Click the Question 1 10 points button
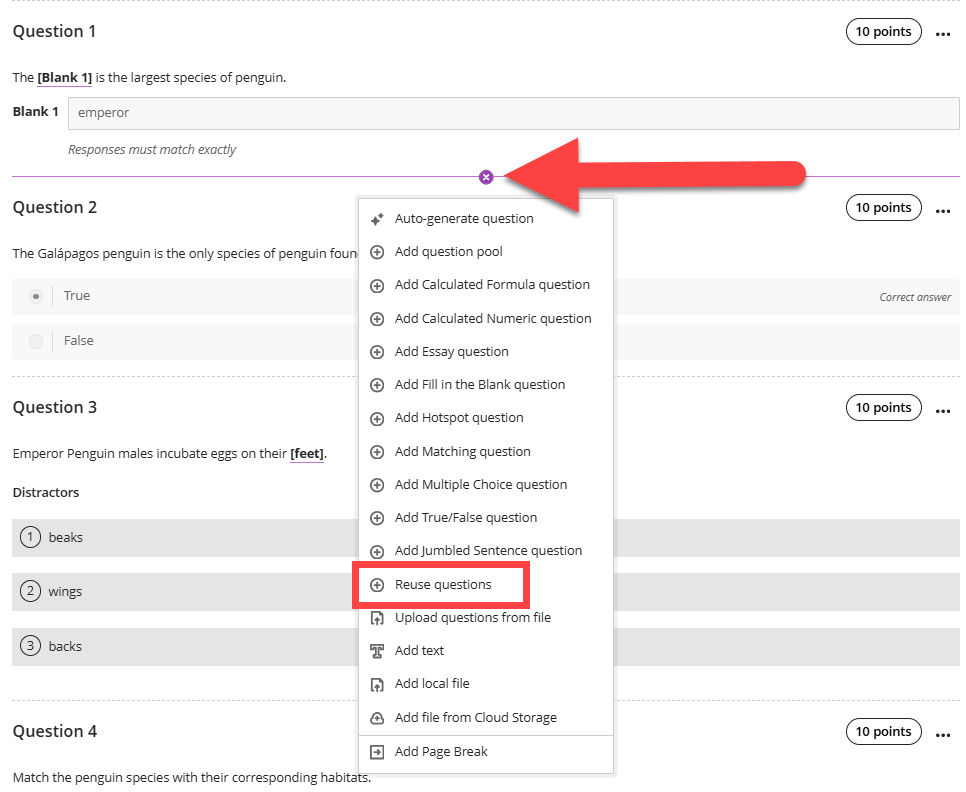This screenshot has height=792, width=966. (883, 32)
